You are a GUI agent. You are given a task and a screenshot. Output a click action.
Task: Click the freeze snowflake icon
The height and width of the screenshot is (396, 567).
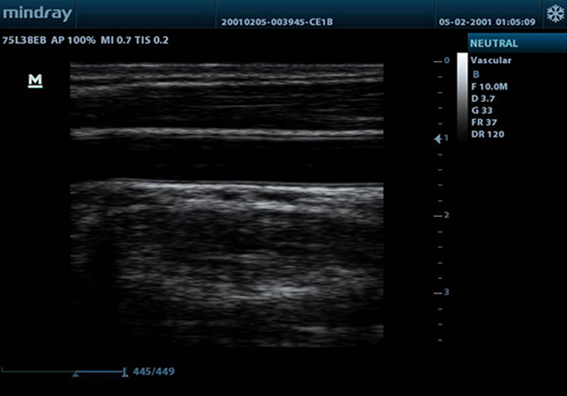coord(555,14)
